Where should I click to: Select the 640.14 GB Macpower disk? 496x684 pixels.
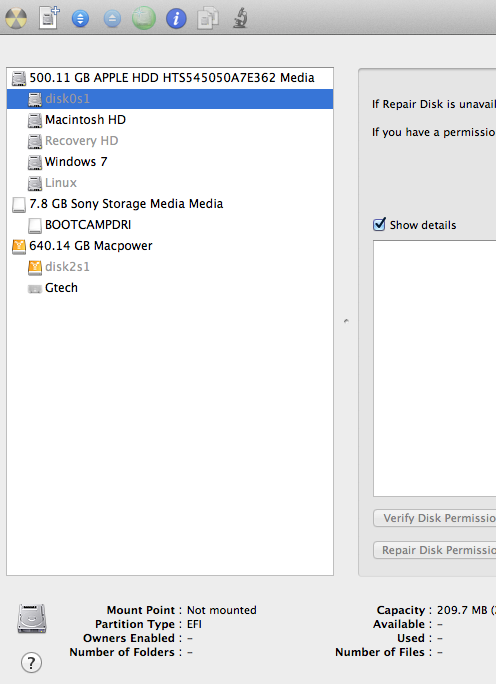pos(170,246)
